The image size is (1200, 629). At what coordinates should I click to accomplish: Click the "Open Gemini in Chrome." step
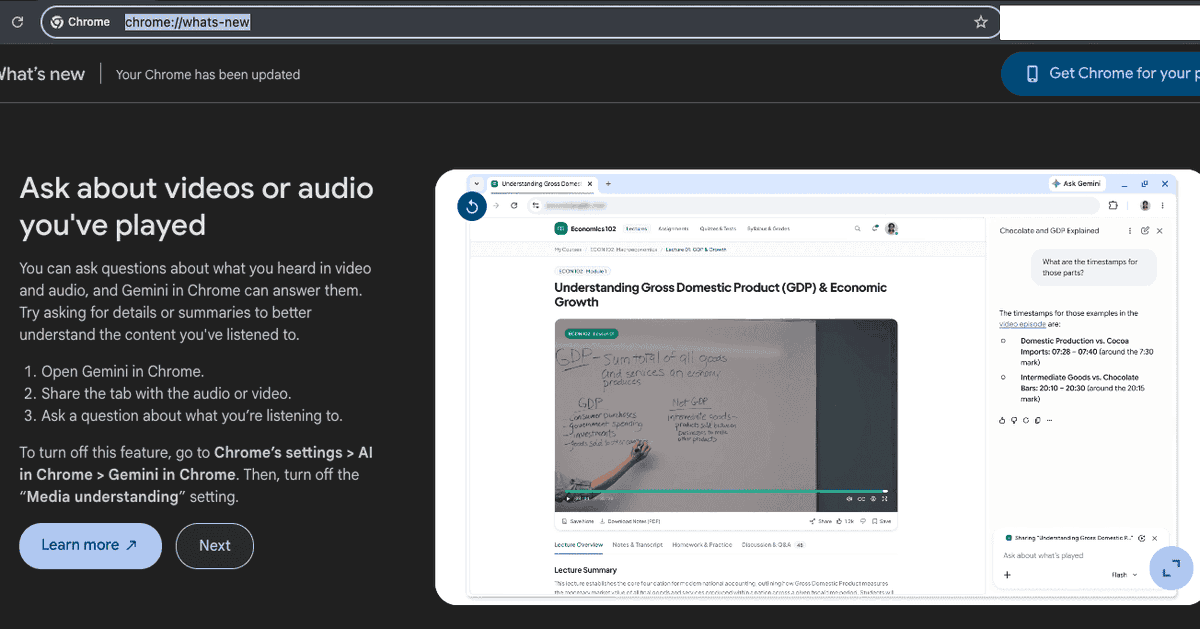tap(123, 371)
